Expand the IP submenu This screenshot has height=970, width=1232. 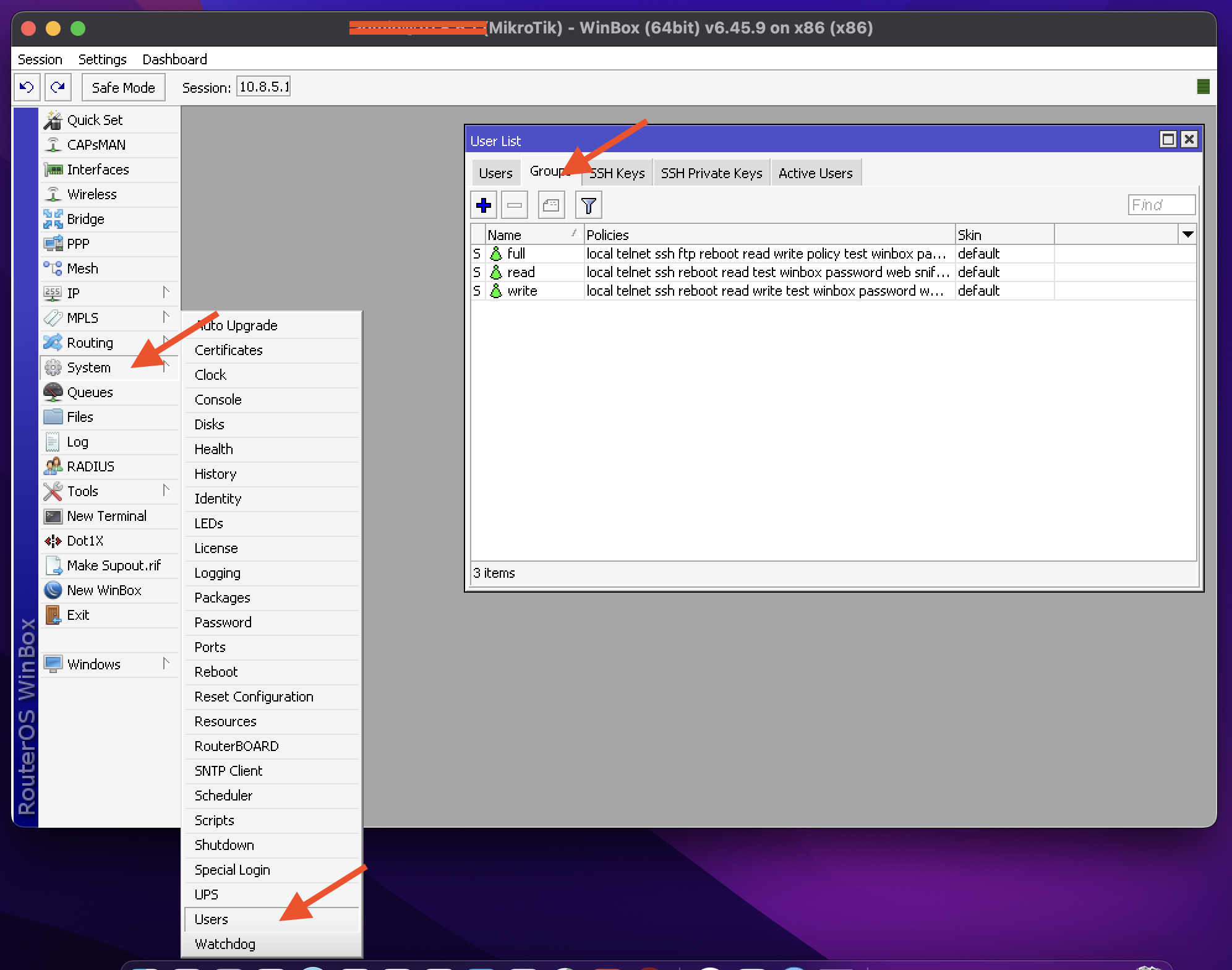[109, 293]
